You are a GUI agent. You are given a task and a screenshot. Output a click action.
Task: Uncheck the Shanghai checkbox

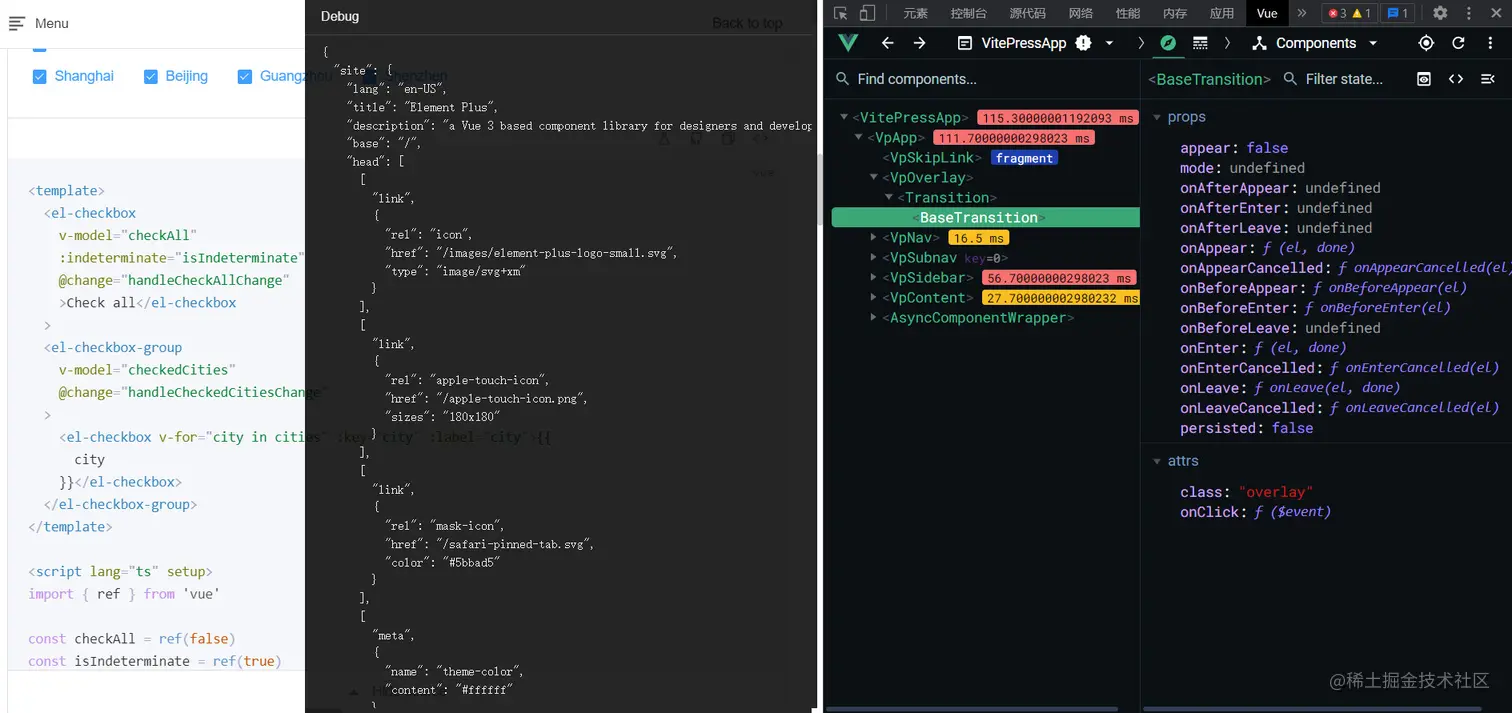pyautogui.click(x=40, y=76)
